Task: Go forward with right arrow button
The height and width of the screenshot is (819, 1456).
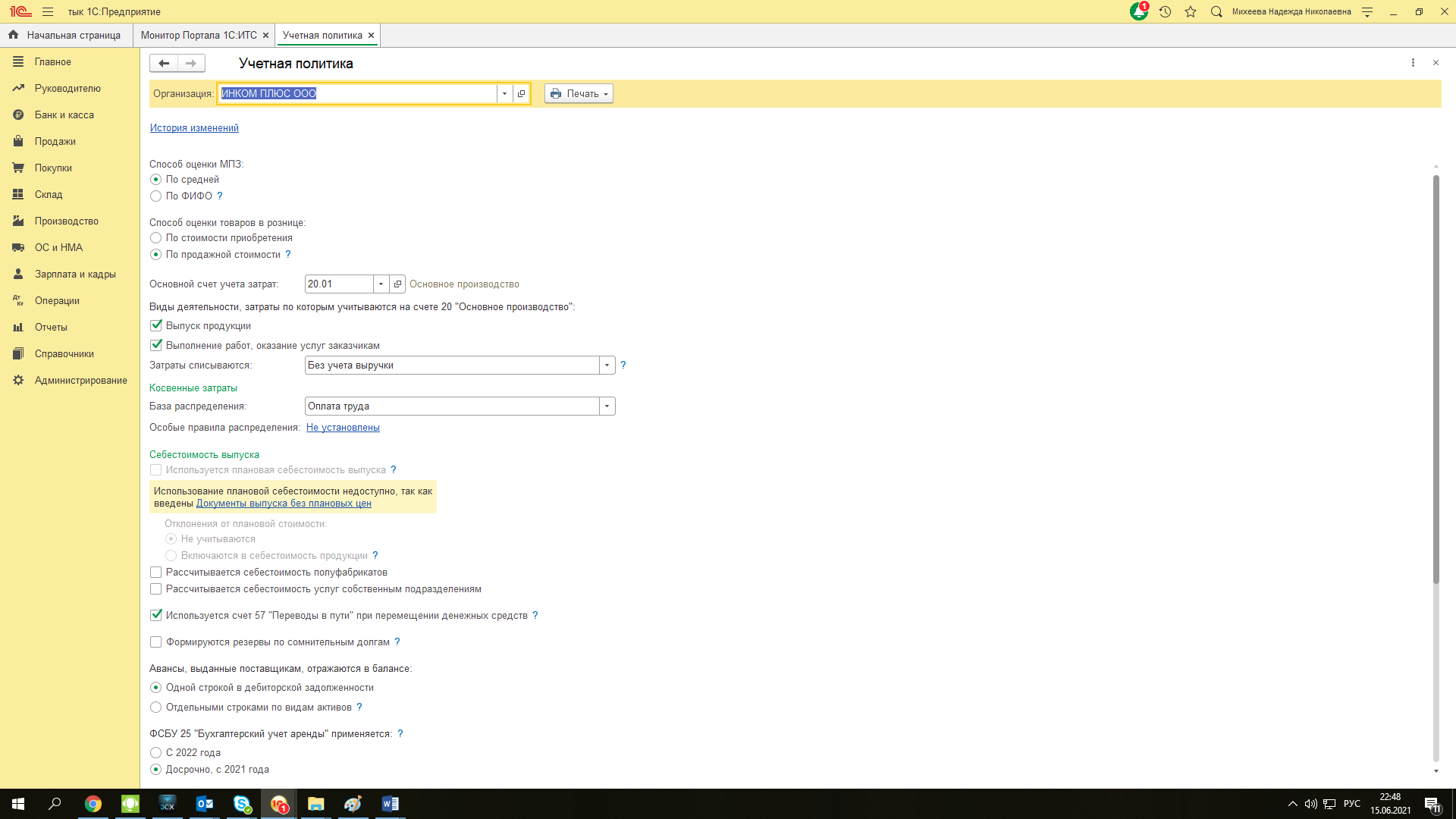Action: pos(191,63)
